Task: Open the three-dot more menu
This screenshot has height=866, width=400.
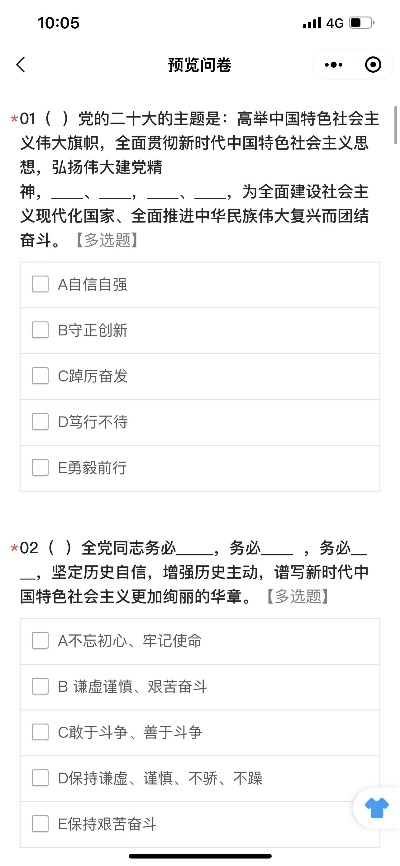Action: point(333,65)
